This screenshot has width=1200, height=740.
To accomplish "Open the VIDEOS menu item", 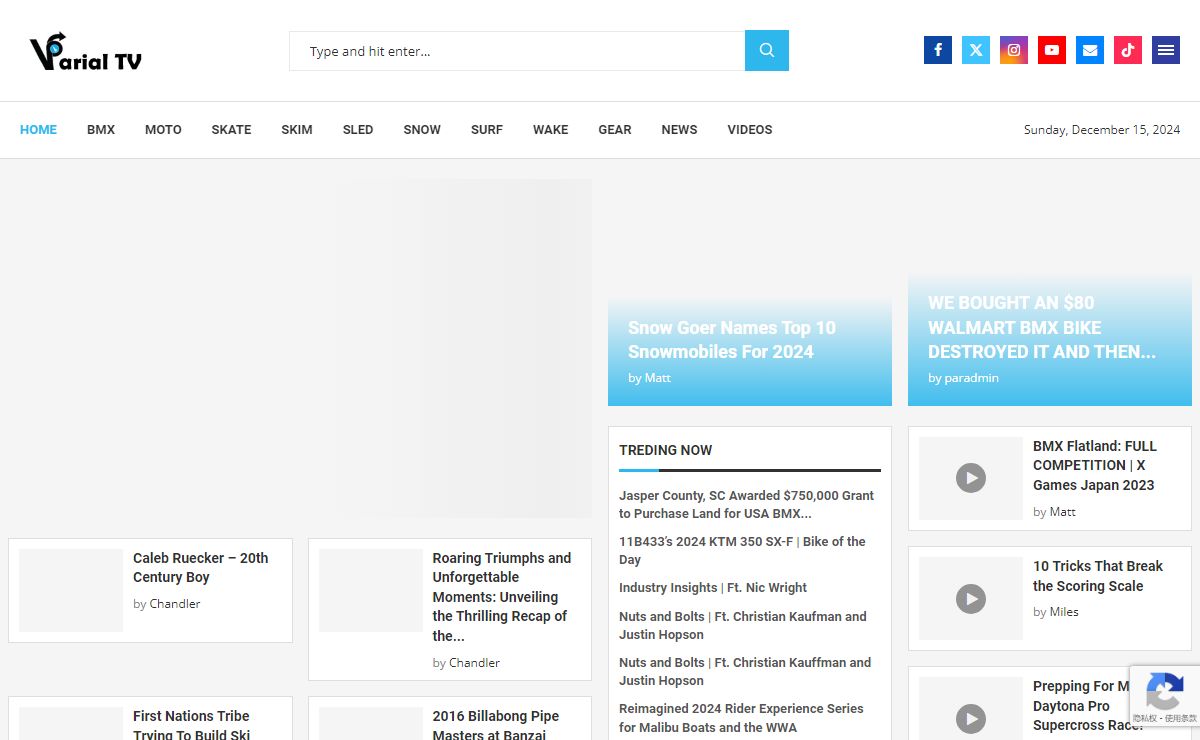I will (749, 130).
